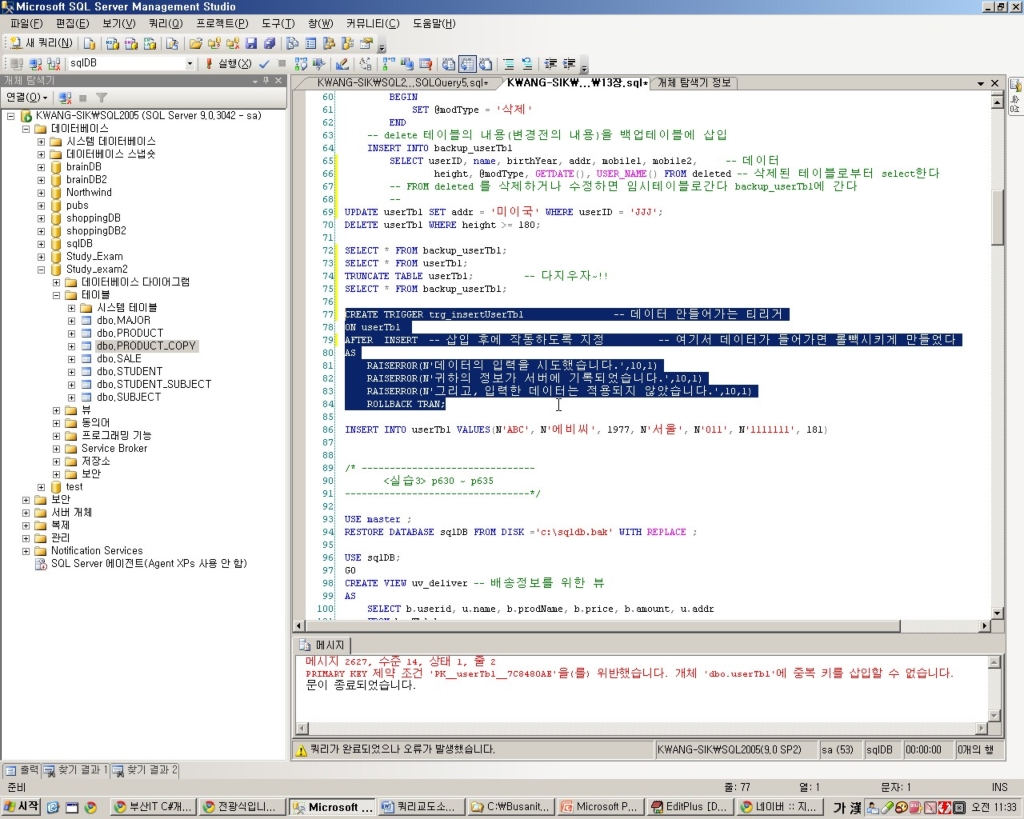The image size is (1024, 819).
Task: Select the dbo.MAJOR table
Action: [x=123, y=321]
